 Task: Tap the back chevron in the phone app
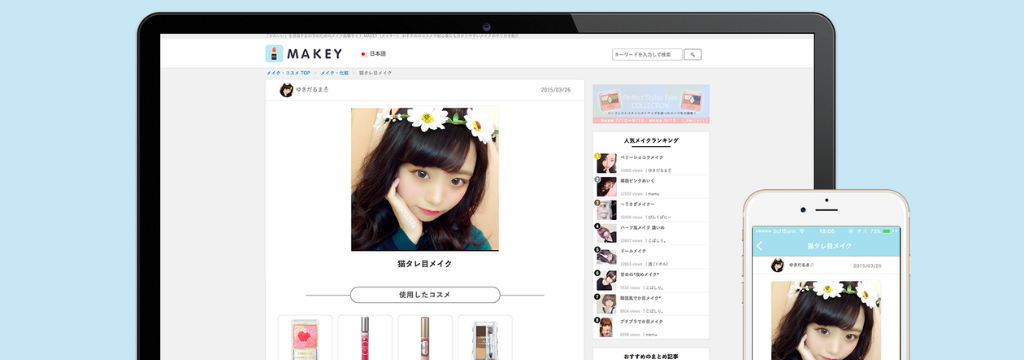[760, 246]
